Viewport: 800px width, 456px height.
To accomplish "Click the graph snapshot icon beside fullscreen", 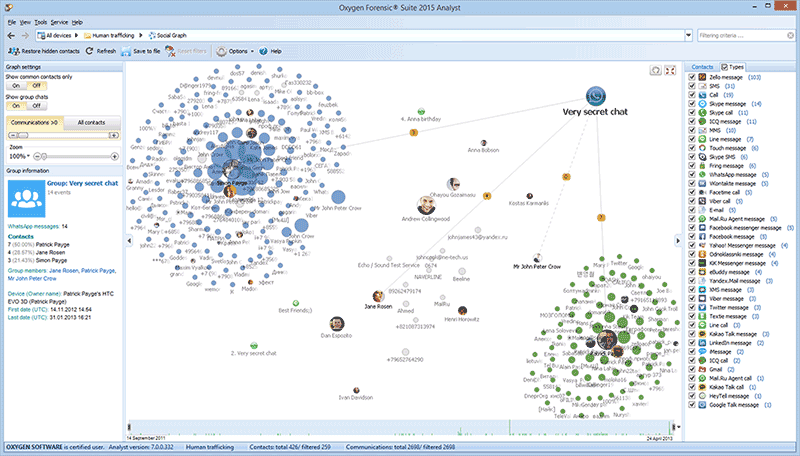I will tap(656, 70).
